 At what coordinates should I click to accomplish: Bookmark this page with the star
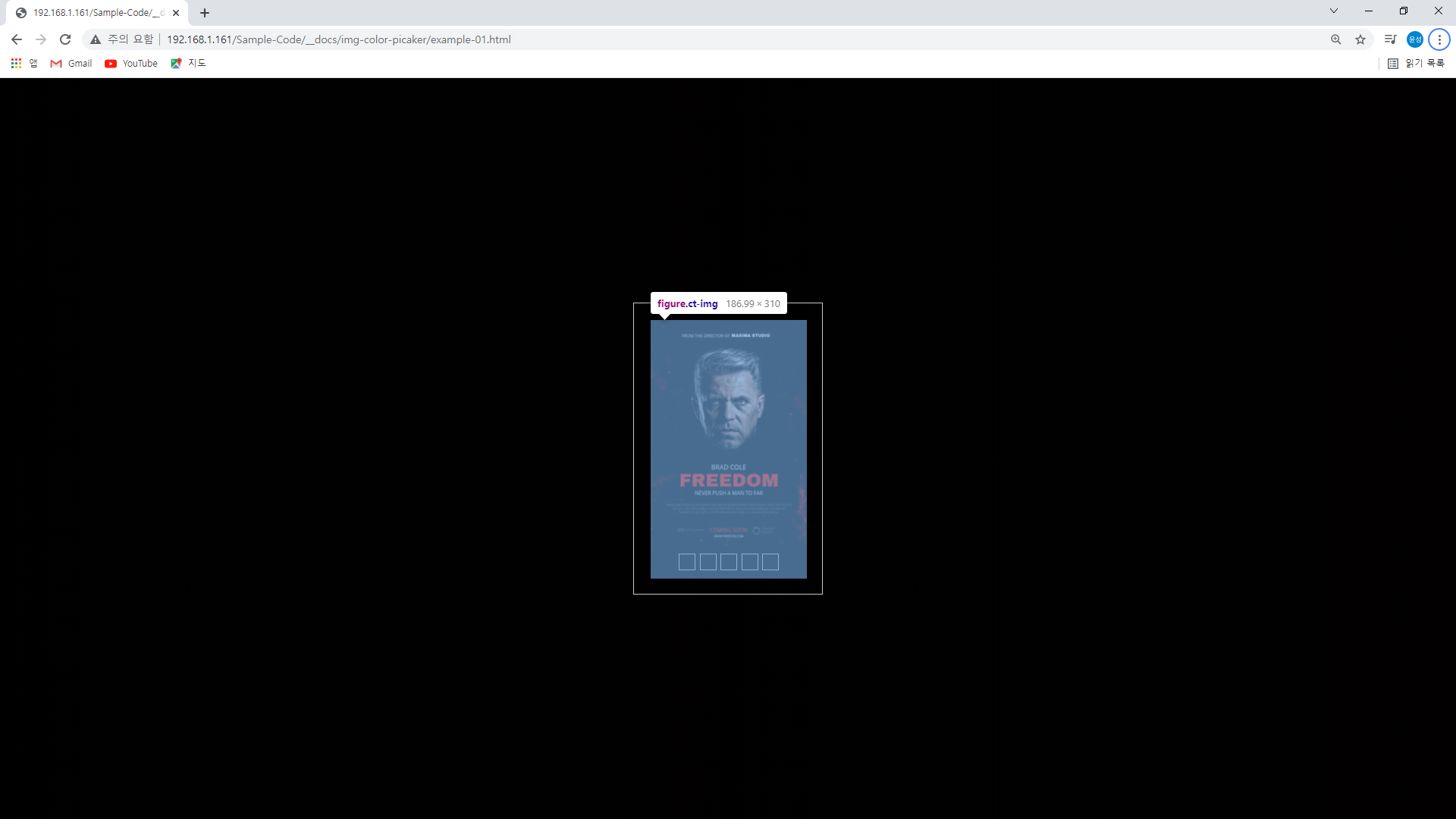click(1360, 39)
